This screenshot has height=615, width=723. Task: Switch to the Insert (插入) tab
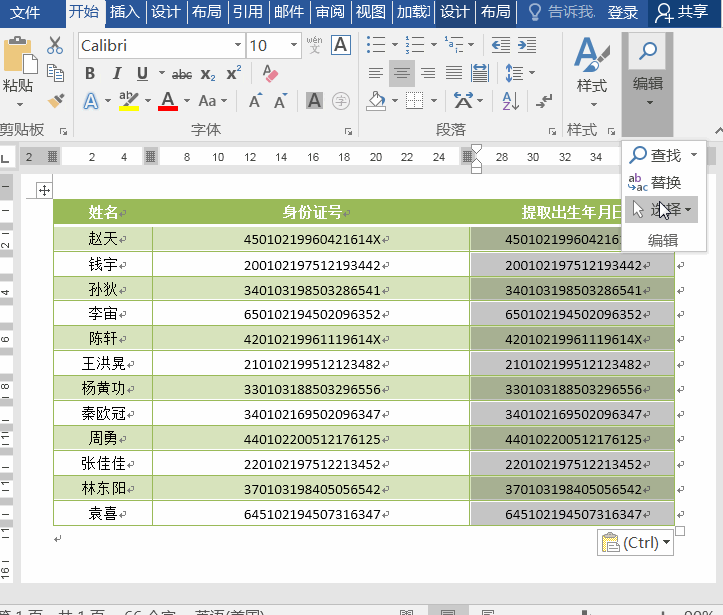125,12
